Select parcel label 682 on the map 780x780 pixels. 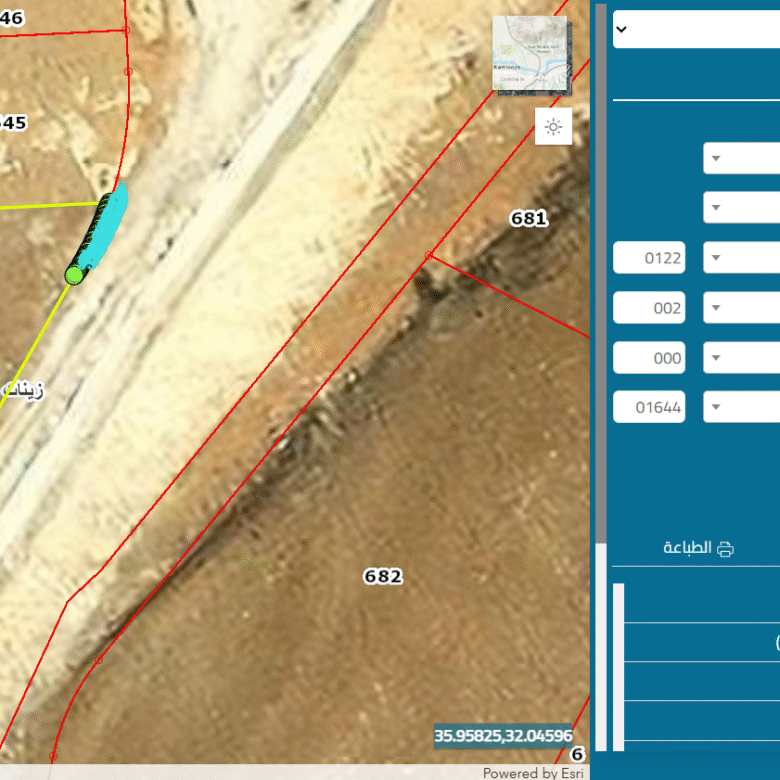[x=382, y=576]
